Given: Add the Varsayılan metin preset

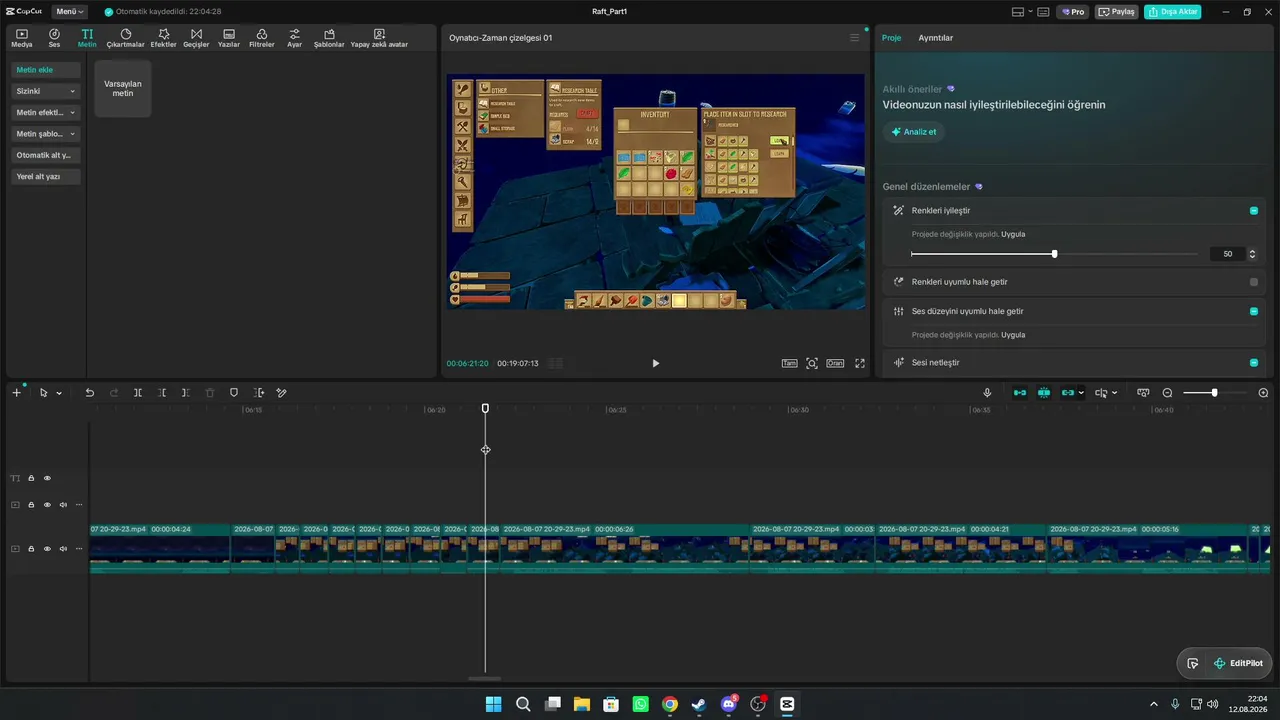Looking at the screenshot, I should pos(123,88).
